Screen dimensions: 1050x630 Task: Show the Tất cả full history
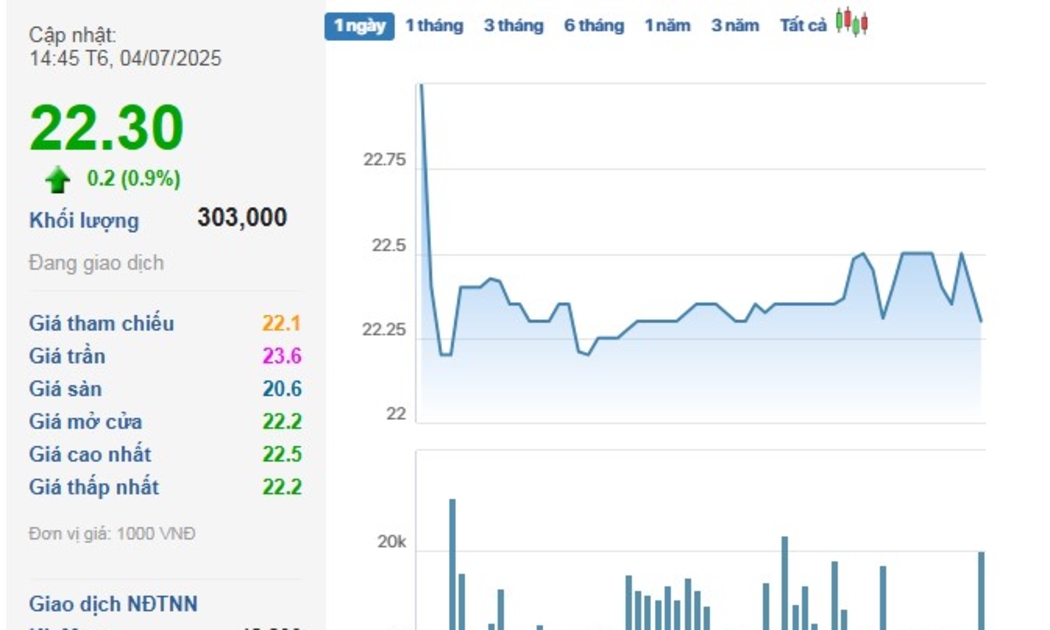803,26
